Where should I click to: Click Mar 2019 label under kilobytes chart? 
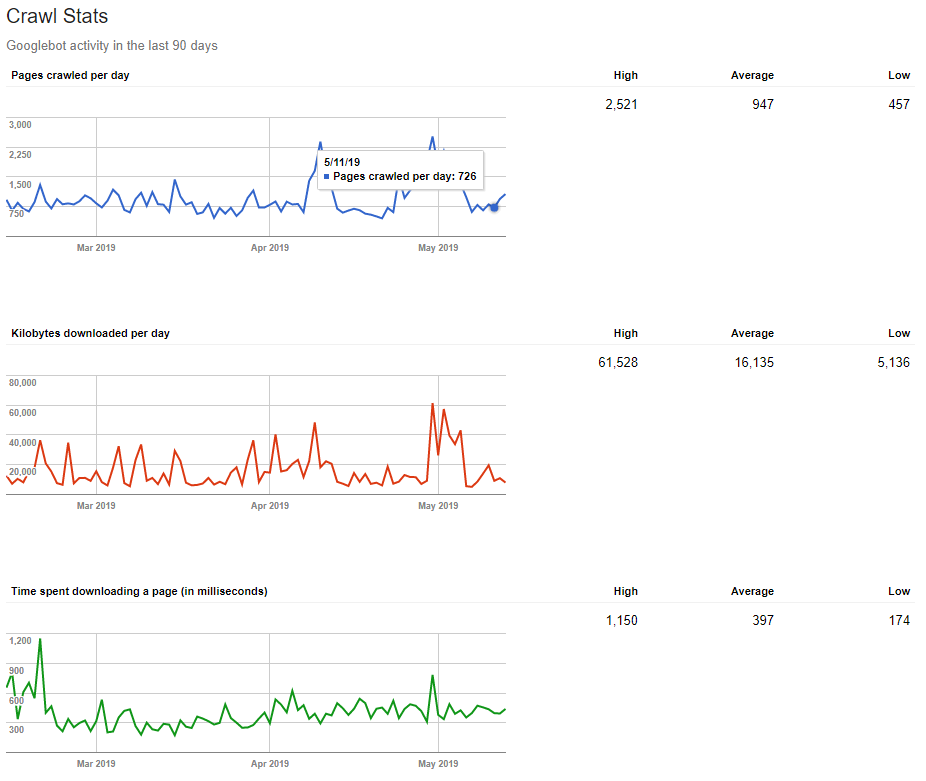tap(96, 506)
